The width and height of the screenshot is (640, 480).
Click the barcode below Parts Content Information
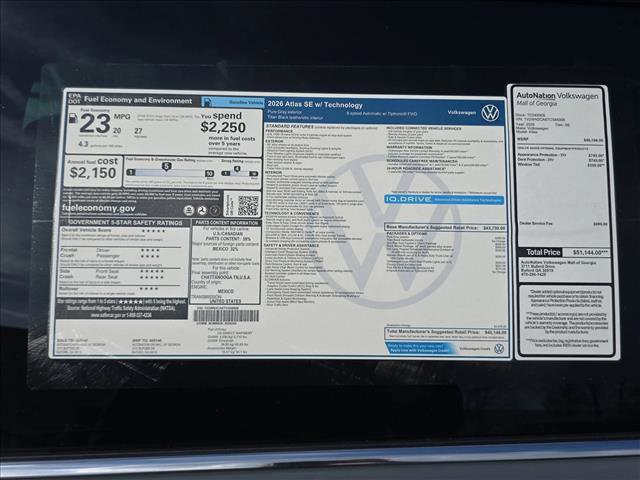click(226, 316)
